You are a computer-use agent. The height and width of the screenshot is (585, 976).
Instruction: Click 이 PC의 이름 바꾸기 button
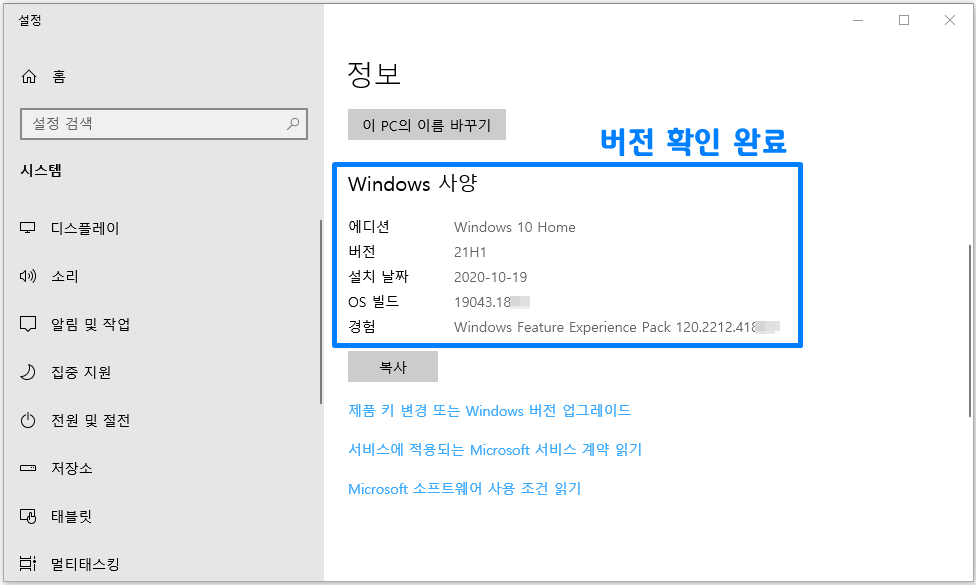(426, 124)
